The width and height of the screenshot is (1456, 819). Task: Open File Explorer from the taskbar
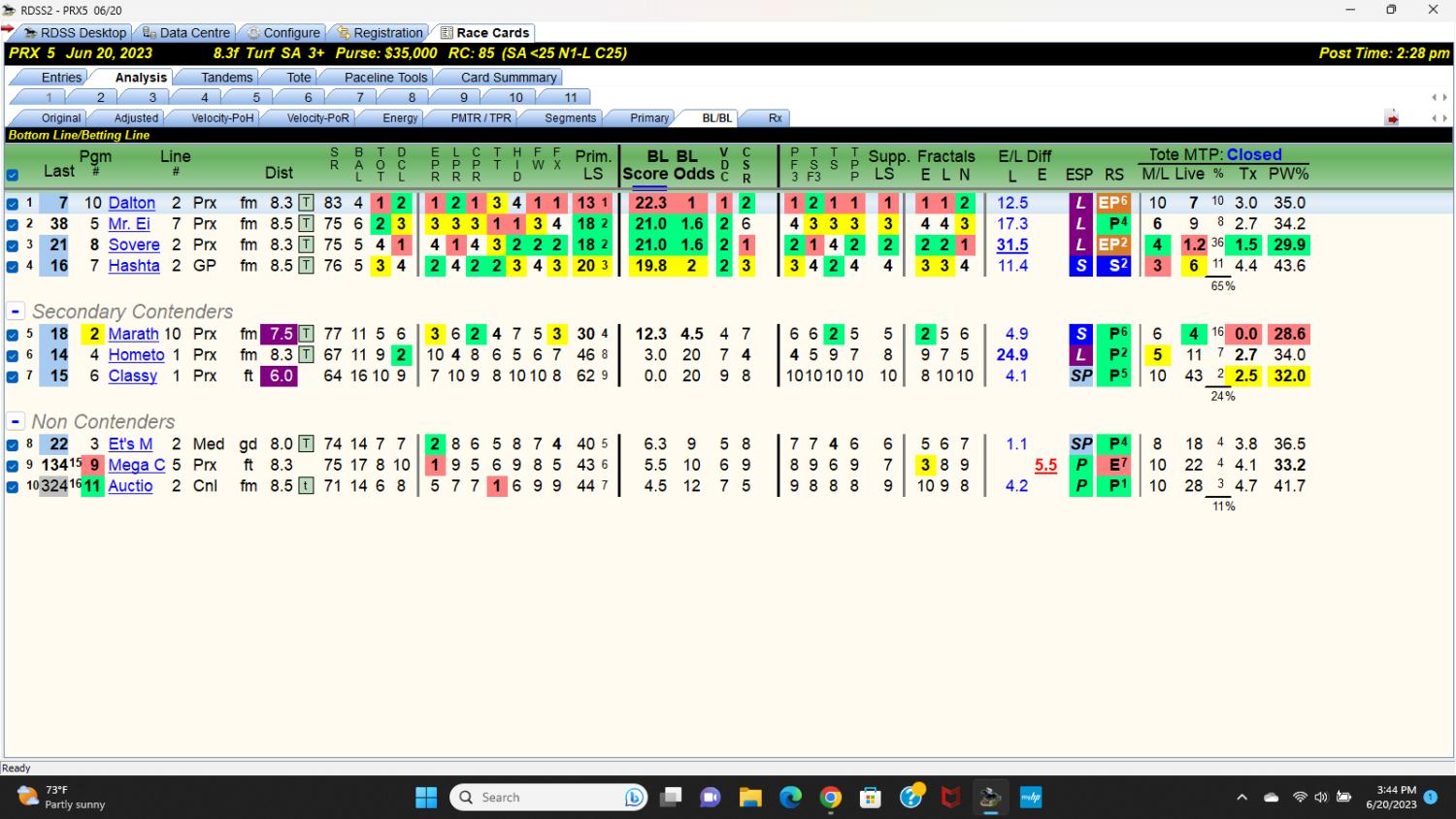click(x=750, y=798)
